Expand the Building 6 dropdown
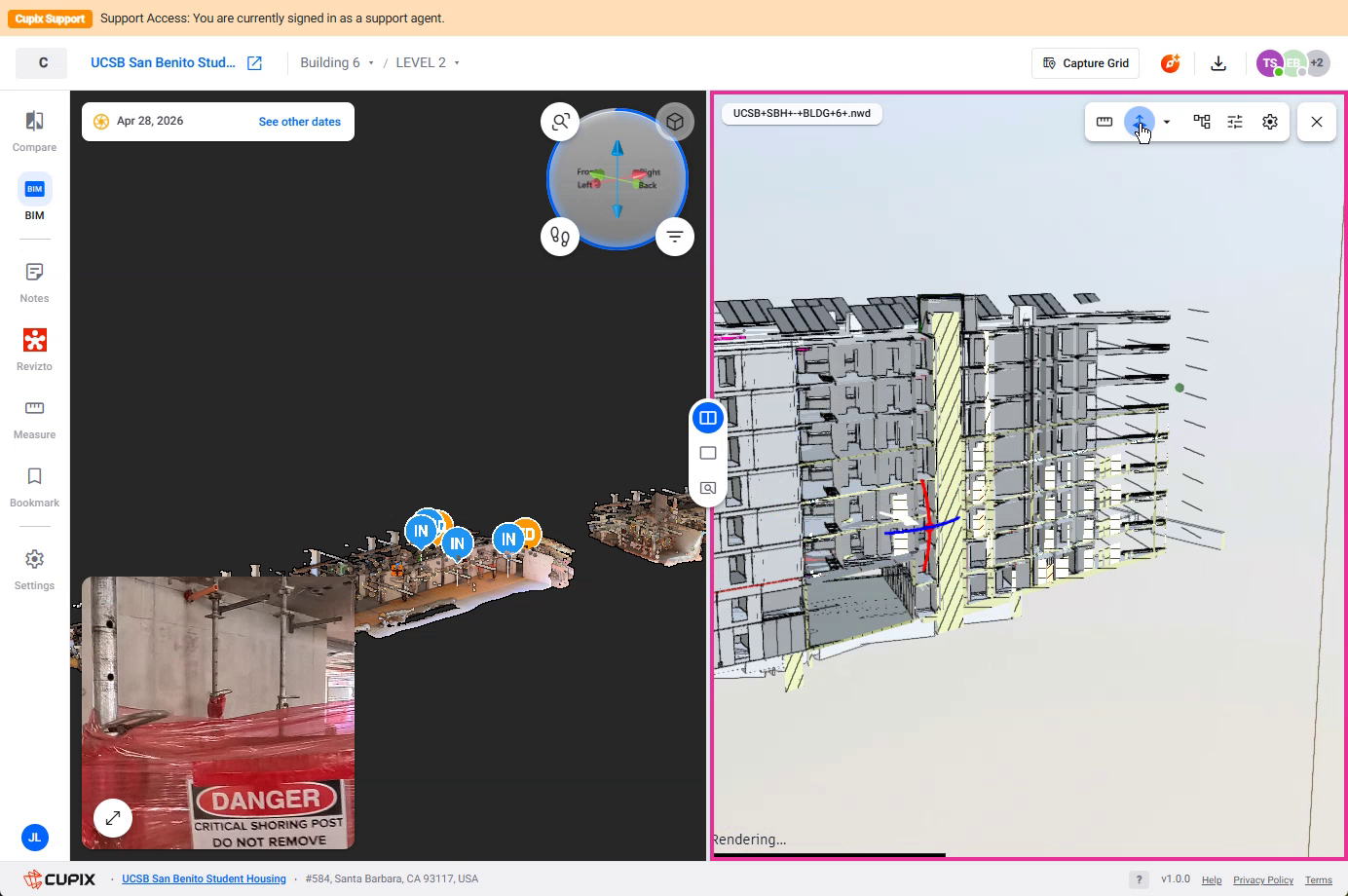Image resolution: width=1348 pixels, height=896 pixels. click(x=337, y=63)
